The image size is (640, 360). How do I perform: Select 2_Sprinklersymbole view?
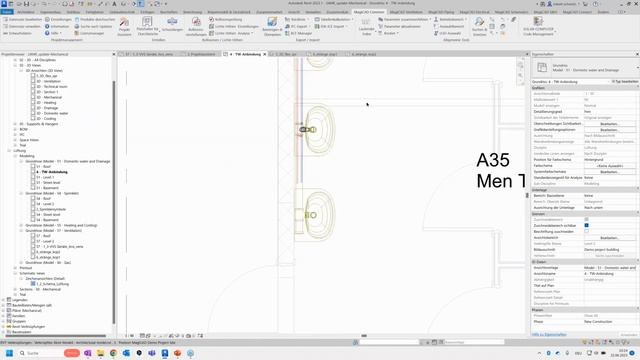tap(51, 209)
